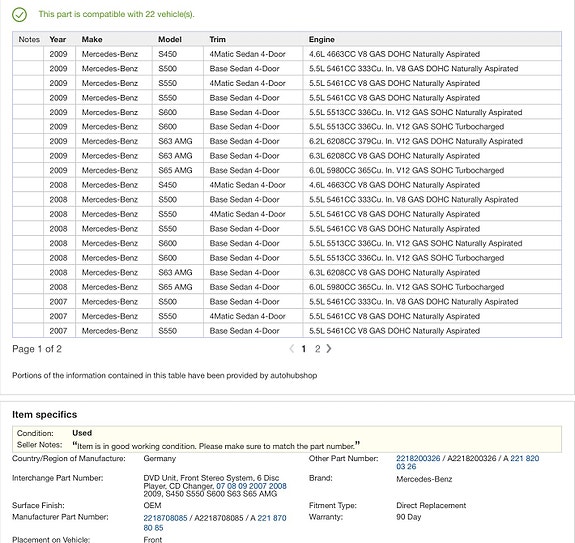This screenshot has height=543, width=575.
Task: Click the Make column header
Action: click(x=92, y=39)
